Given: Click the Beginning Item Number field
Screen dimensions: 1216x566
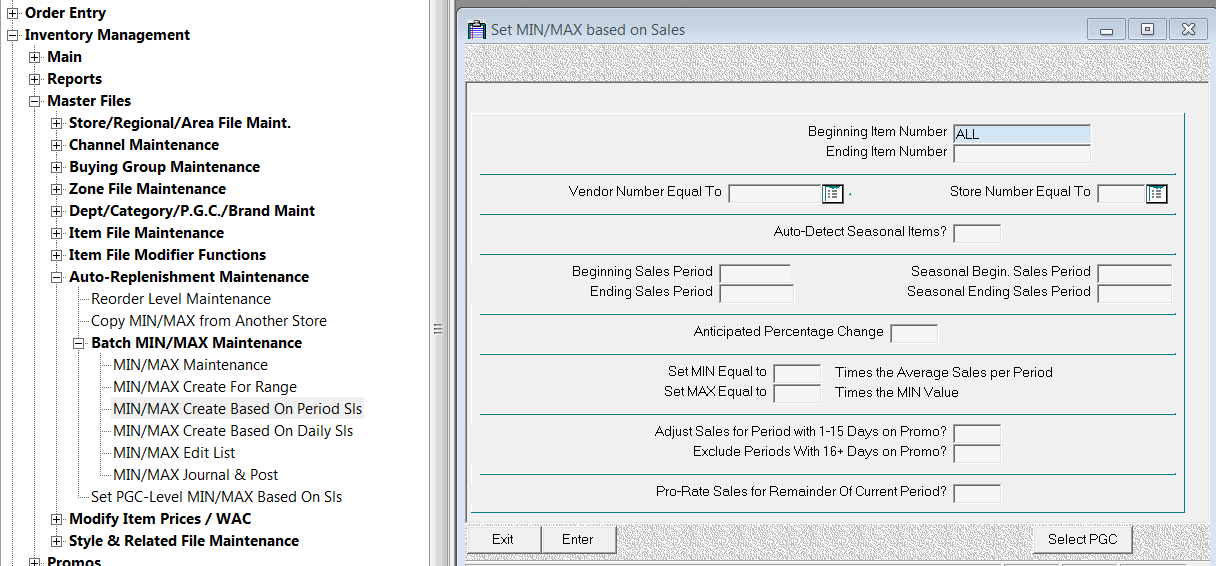Looking at the screenshot, I should pos(1021,134).
